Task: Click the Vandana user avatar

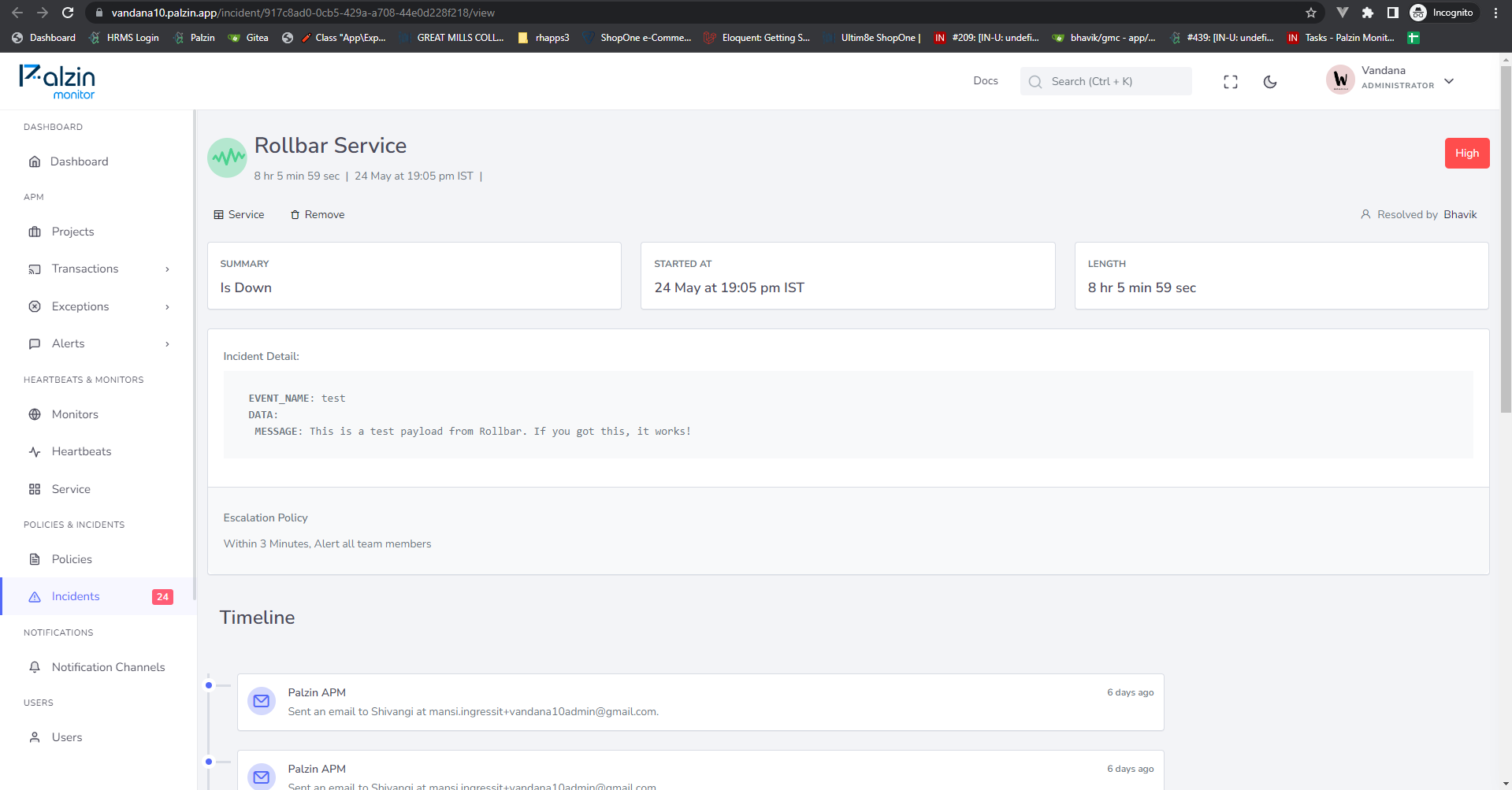Action: [x=1340, y=80]
